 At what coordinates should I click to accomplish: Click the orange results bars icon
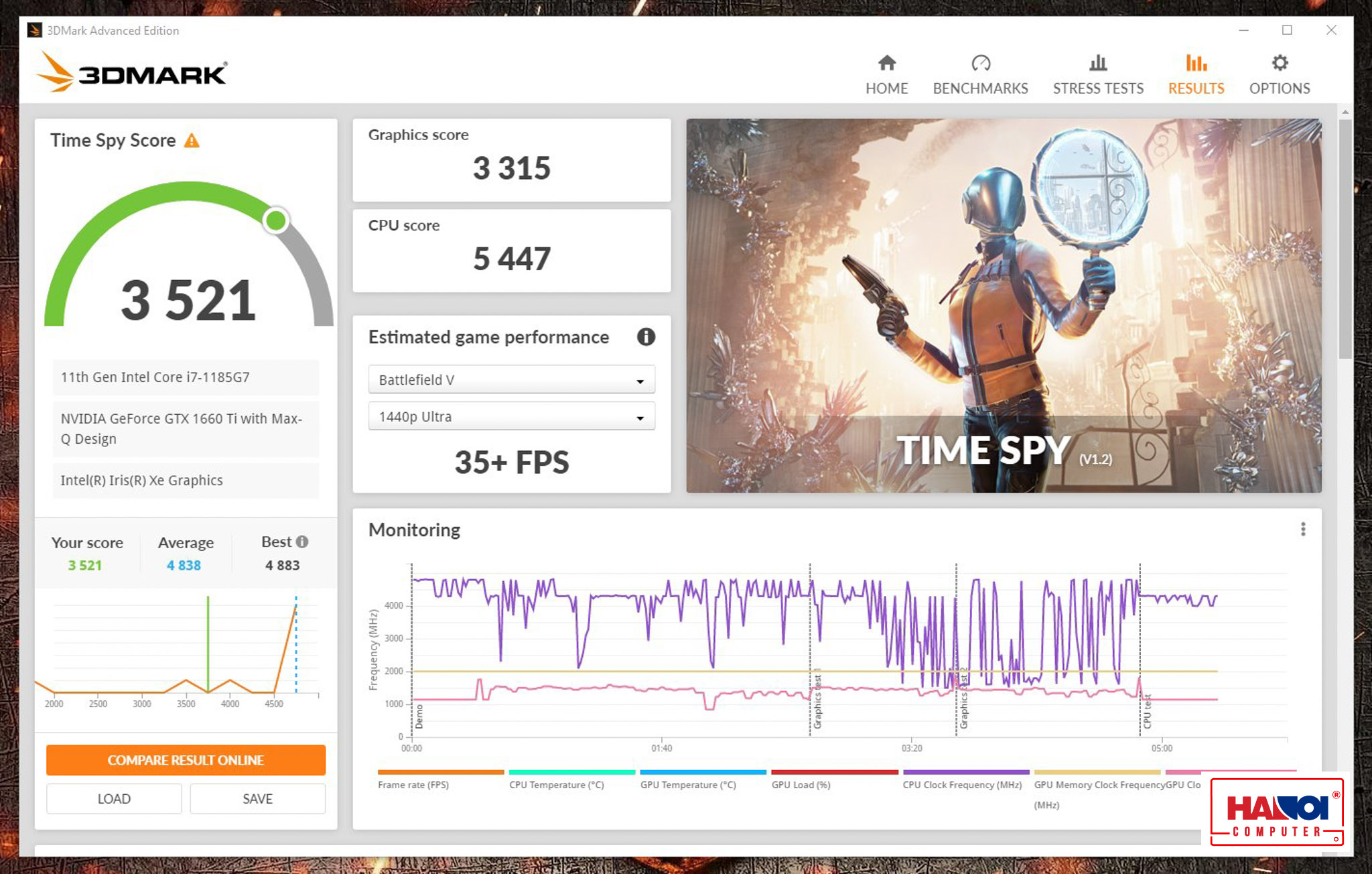[x=1196, y=63]
